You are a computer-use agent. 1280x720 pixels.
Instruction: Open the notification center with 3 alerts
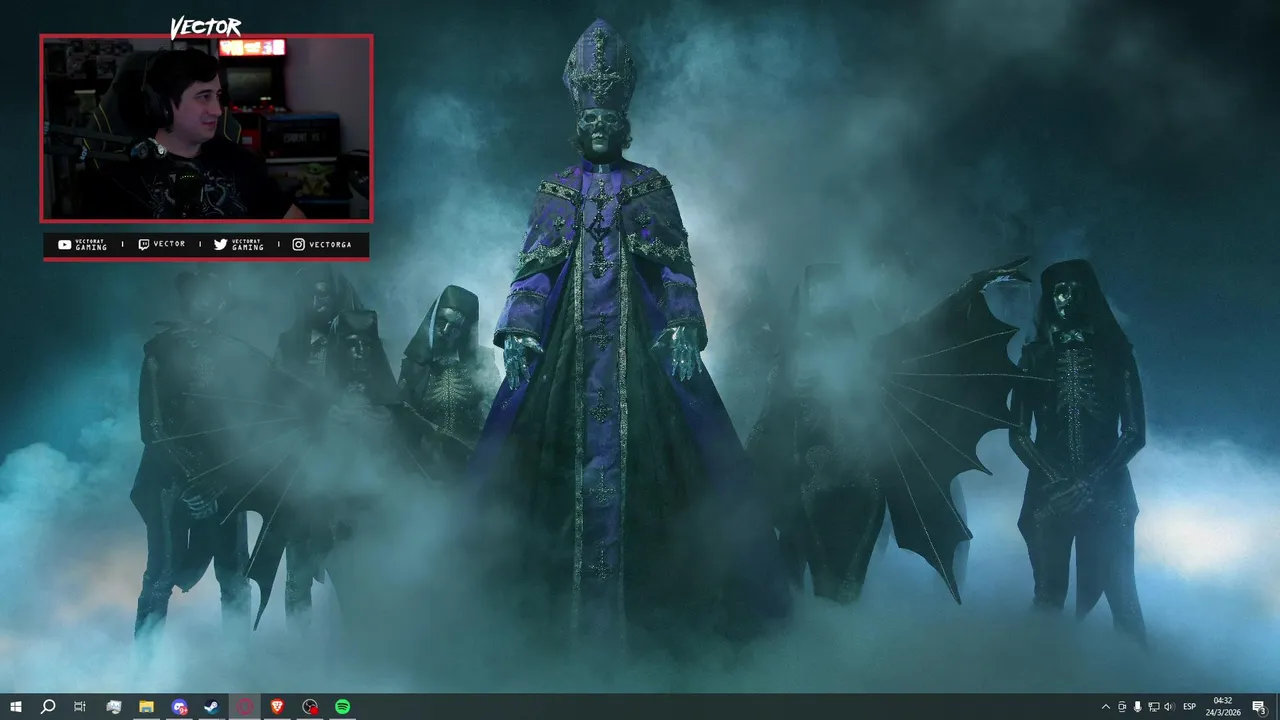(1259, 707)
